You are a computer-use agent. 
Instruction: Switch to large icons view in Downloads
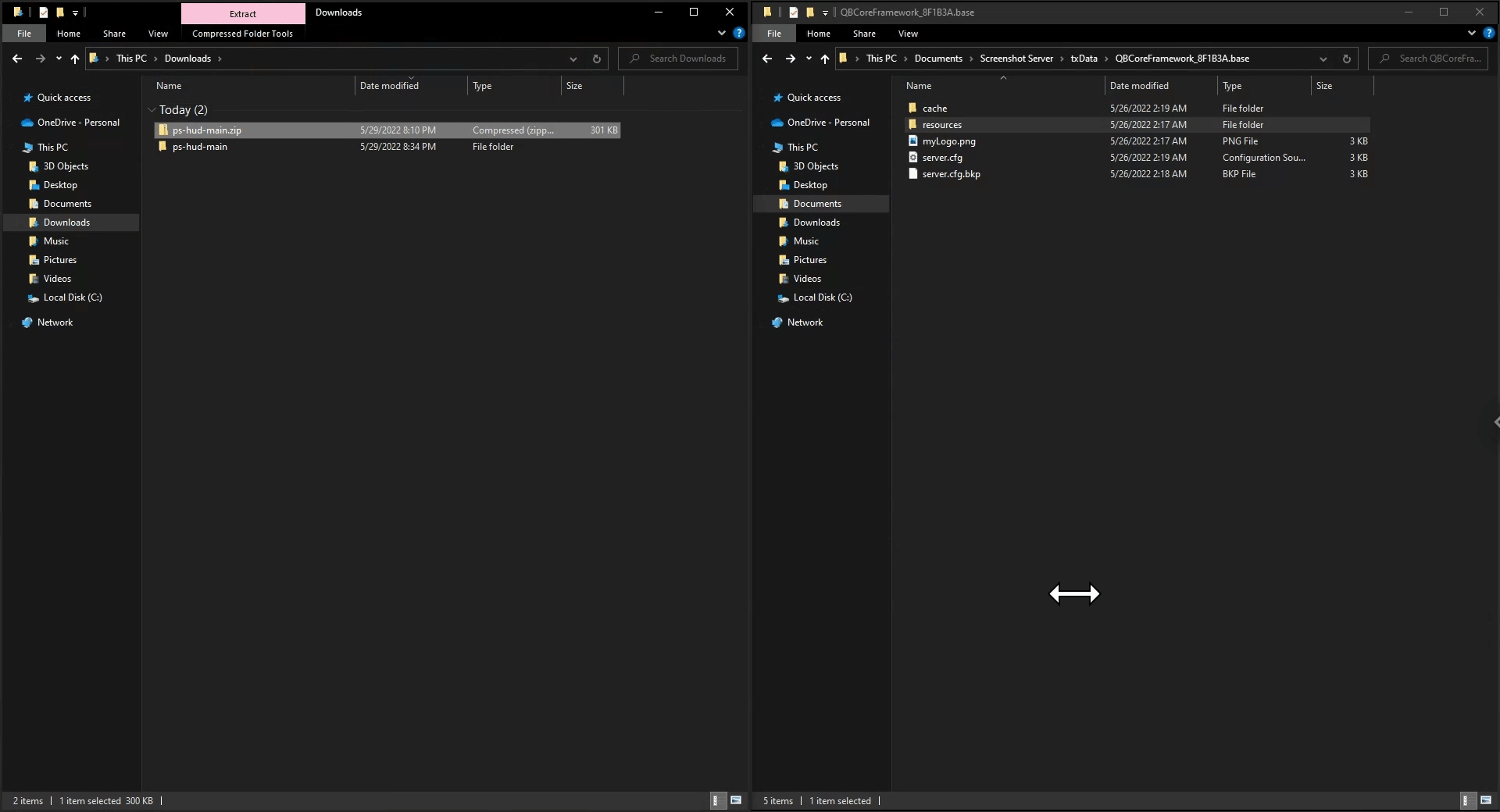pos(736,800)
